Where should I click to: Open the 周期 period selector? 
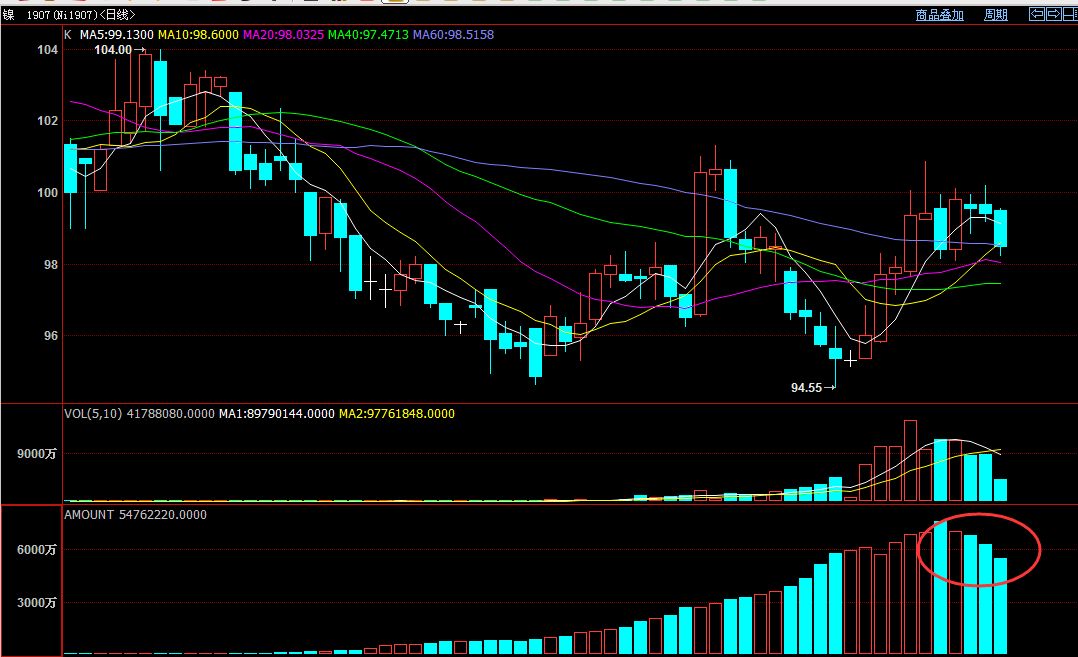tap(995, 15)
